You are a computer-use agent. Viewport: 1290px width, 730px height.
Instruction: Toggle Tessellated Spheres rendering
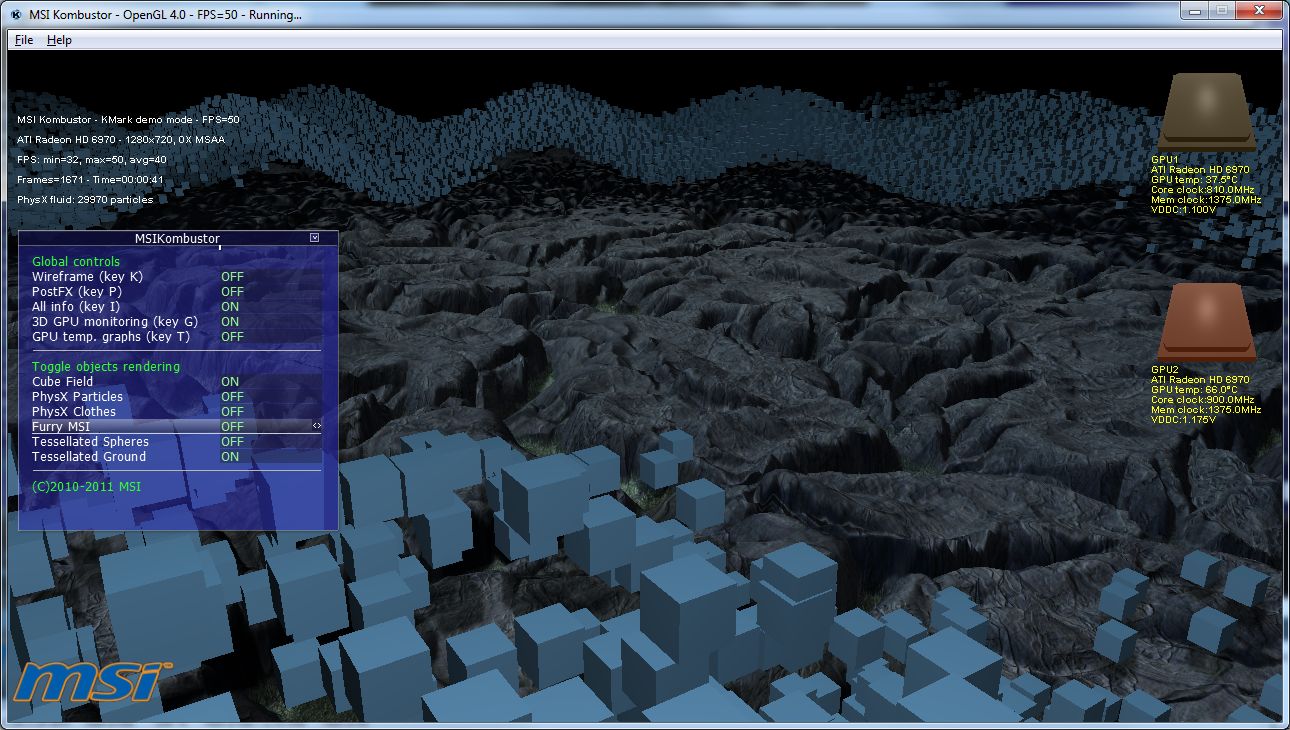click(178, 442)
